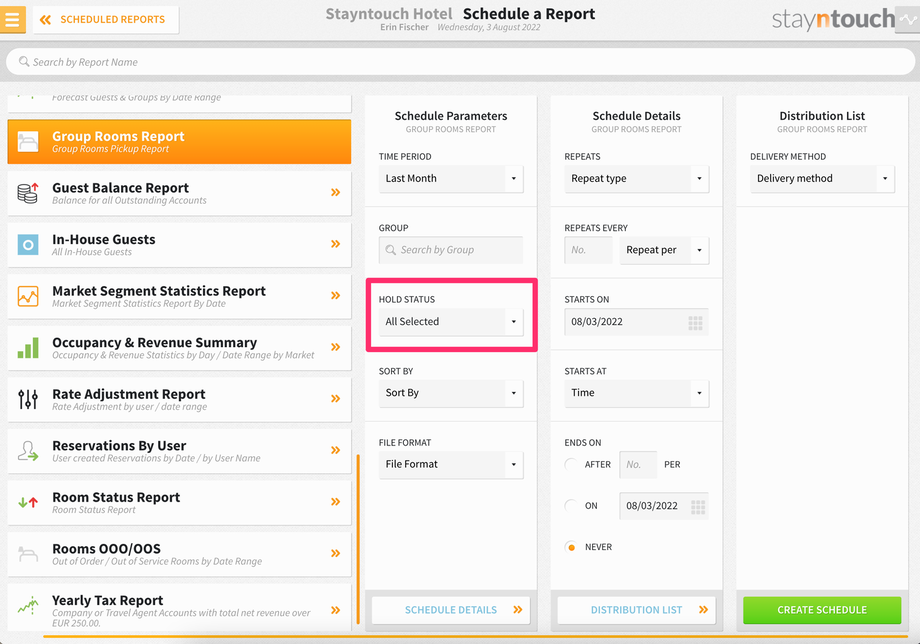Viewport: 920px width, 644px height.
Task: Click the Market Segment Statistics chart icon
Action: pos(28,296)
